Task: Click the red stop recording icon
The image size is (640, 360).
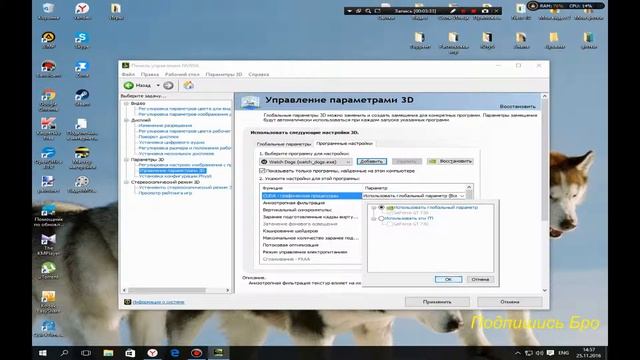Action: [x=474, y=11]
